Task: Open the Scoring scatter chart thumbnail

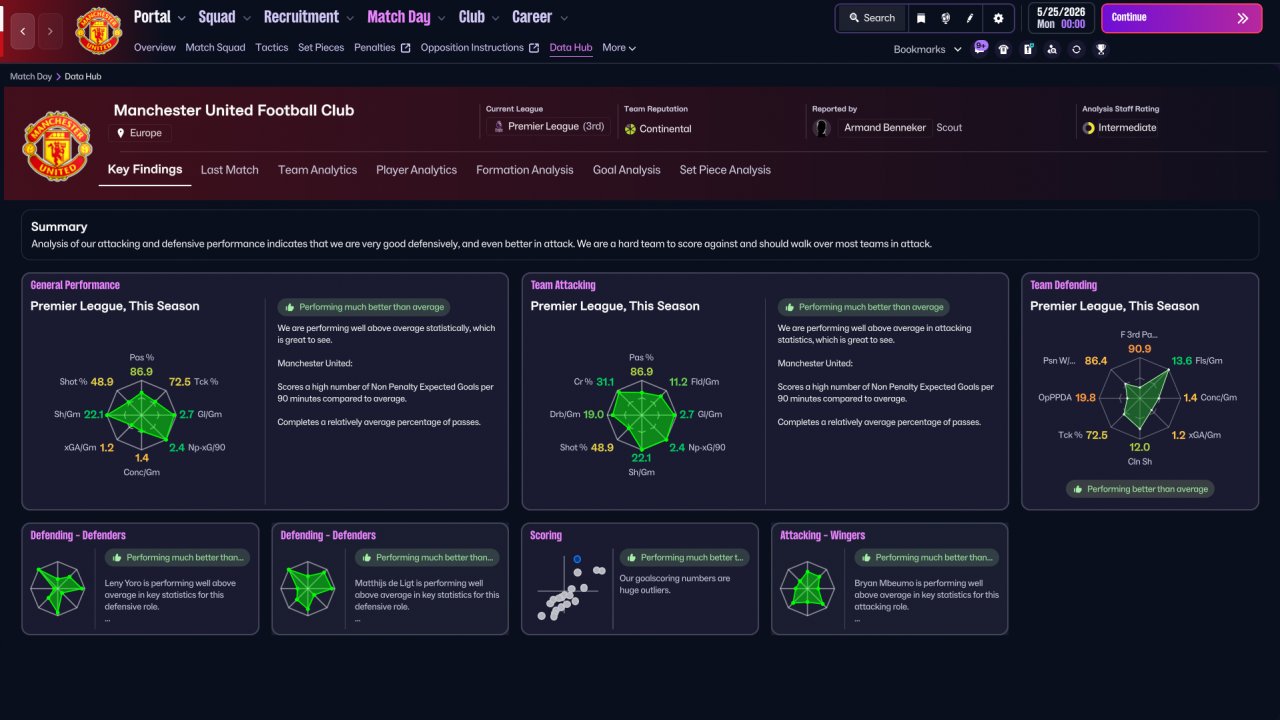Action: point(572,588)
